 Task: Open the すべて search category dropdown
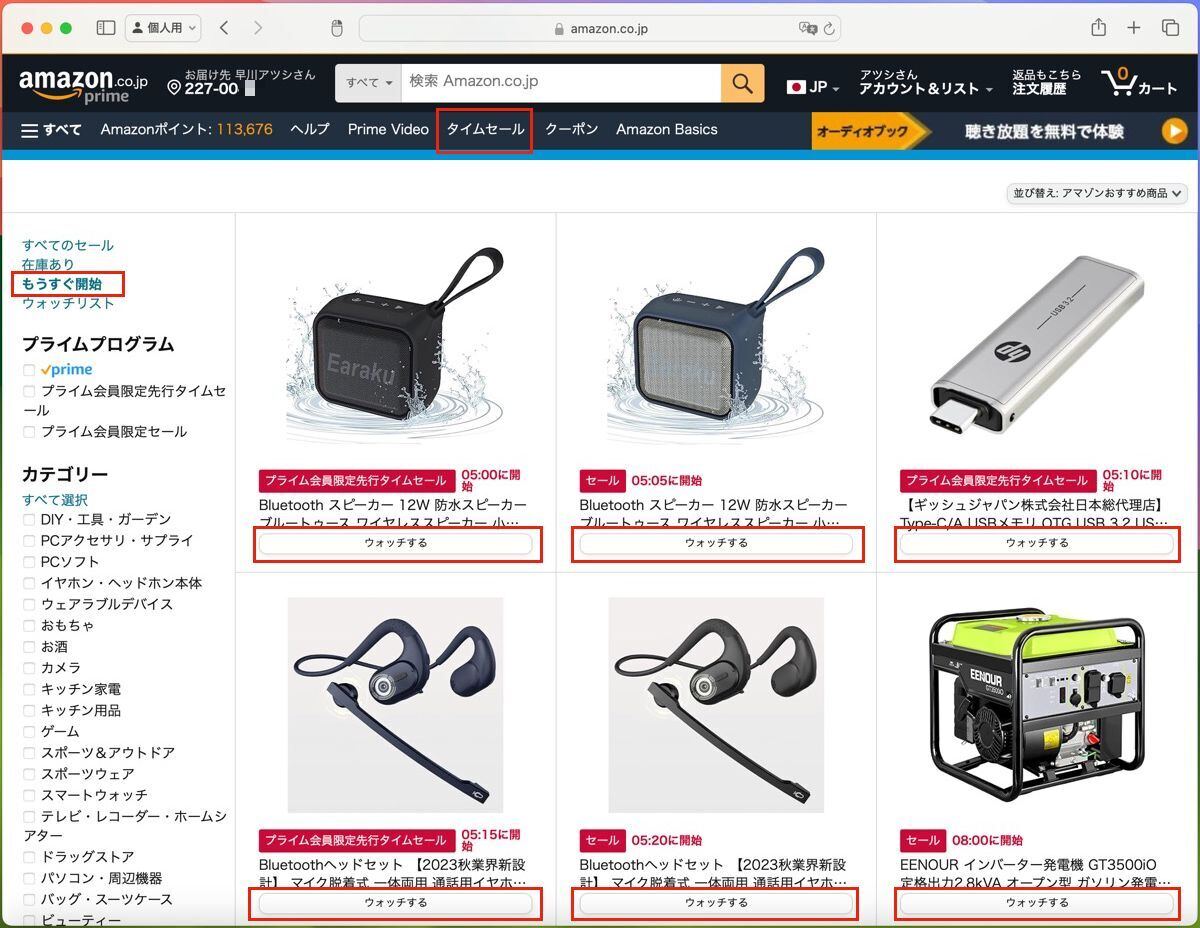click(x=368, y=83)
